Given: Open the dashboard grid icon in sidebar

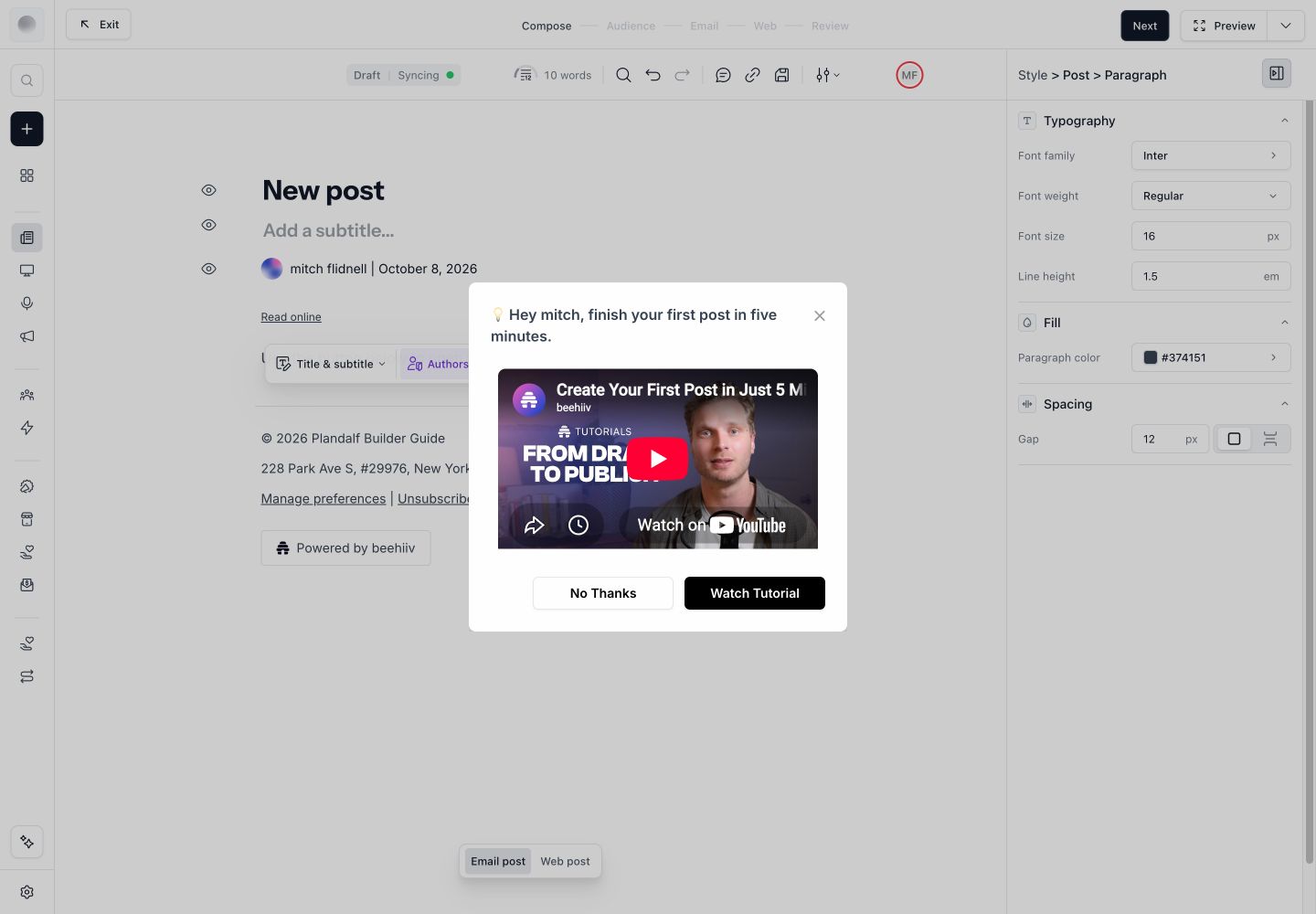Looking at the screenshot, I should 27,175.
